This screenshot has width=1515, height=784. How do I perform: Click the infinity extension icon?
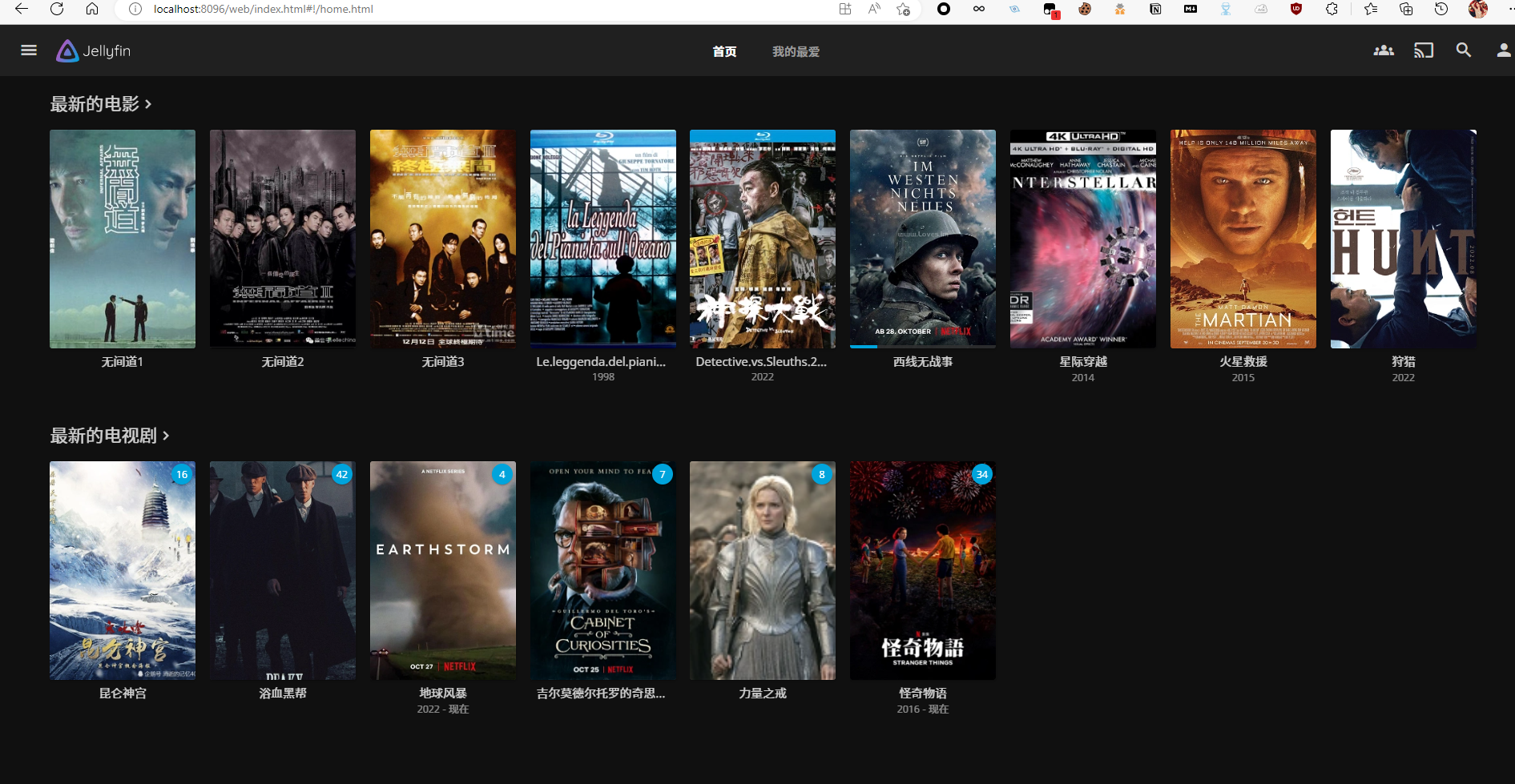pos(979,9)
